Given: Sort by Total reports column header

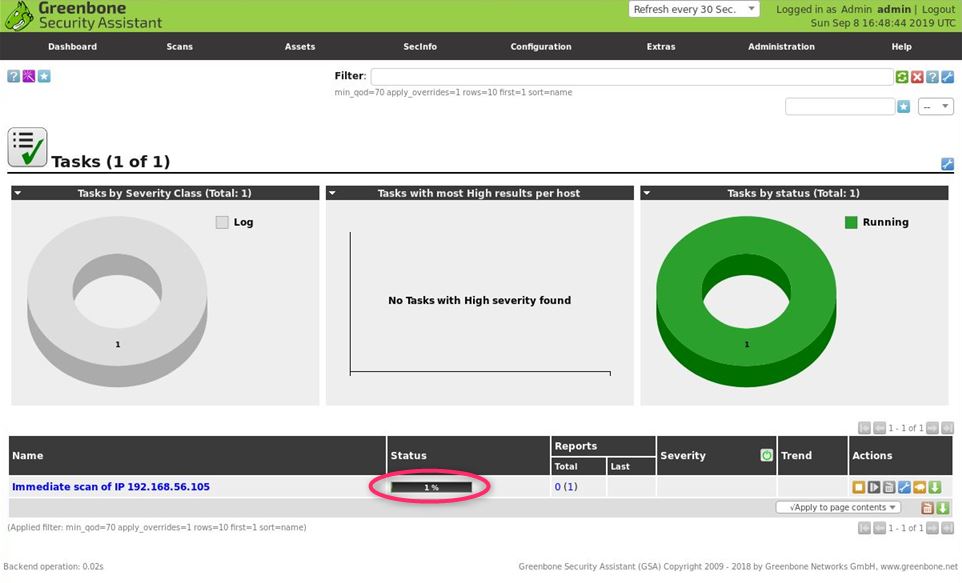Looking at the screenshot, I should coord(566,466).
